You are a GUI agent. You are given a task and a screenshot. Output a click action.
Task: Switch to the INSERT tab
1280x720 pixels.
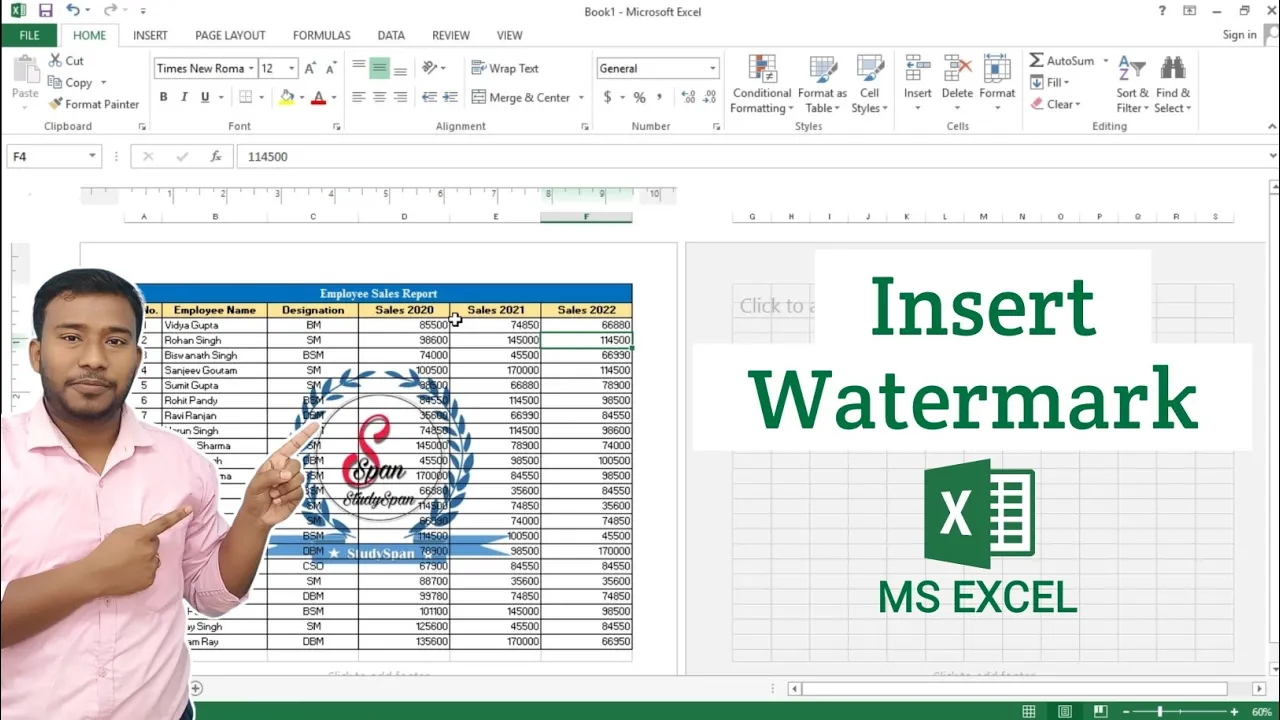[150, 35]
